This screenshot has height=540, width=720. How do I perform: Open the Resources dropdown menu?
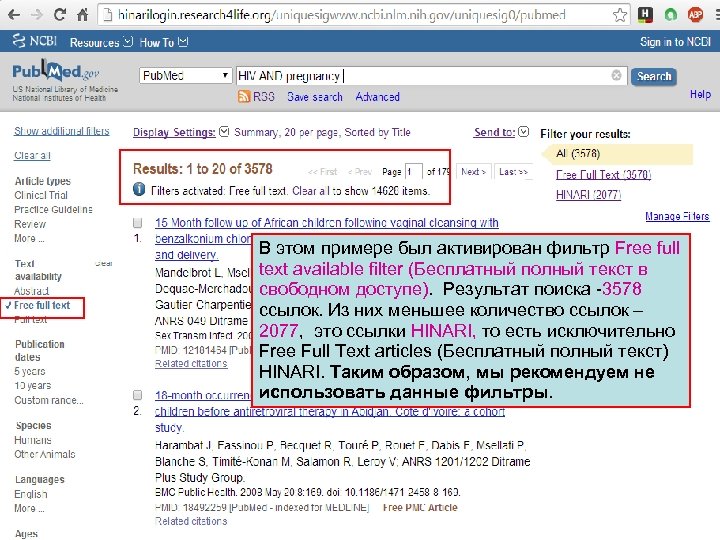pos(101,42)
